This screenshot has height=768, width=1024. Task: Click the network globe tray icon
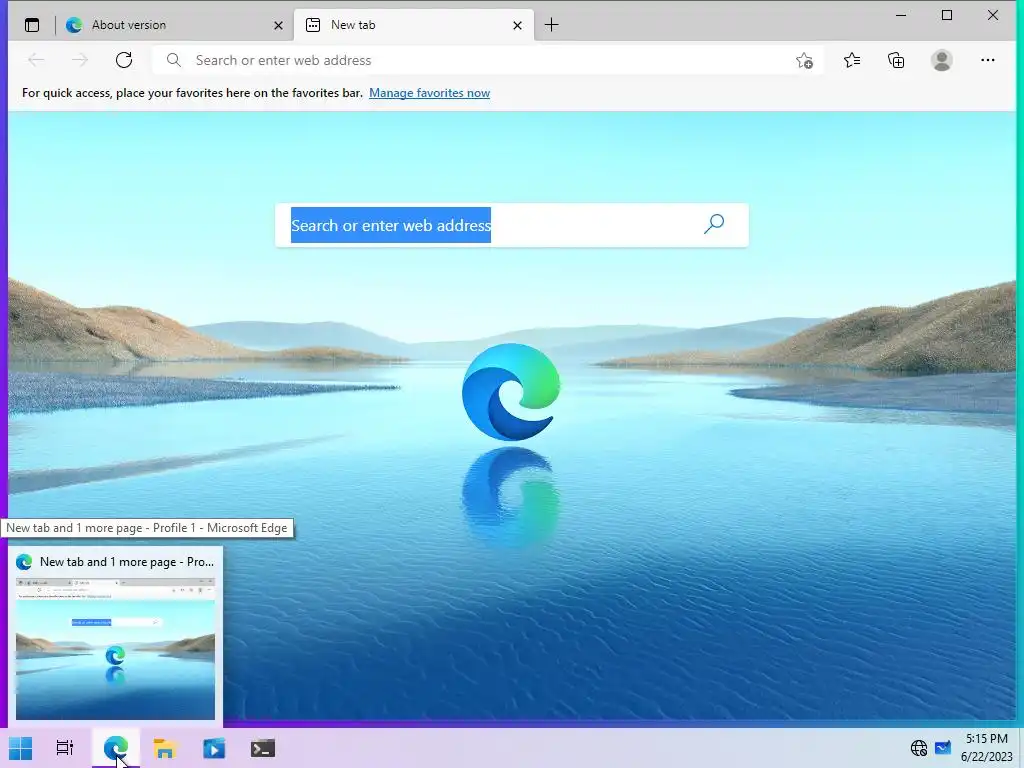coord(919,748)
